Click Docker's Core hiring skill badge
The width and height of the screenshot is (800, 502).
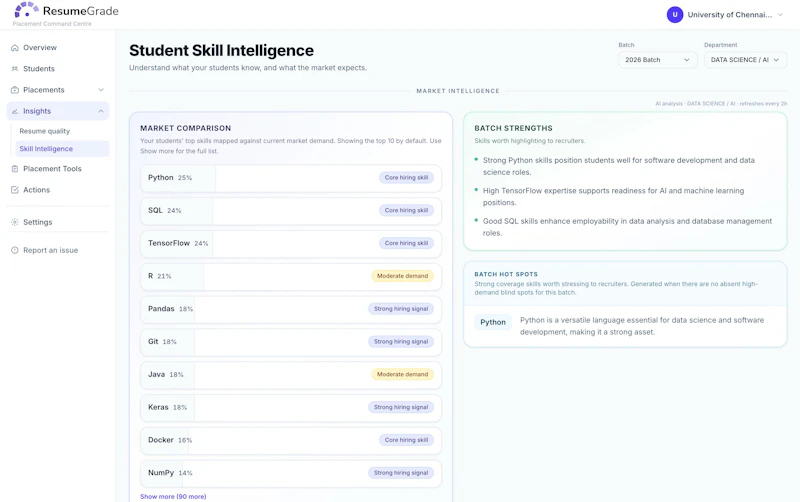pyautogui.click(x=406, y=440)
